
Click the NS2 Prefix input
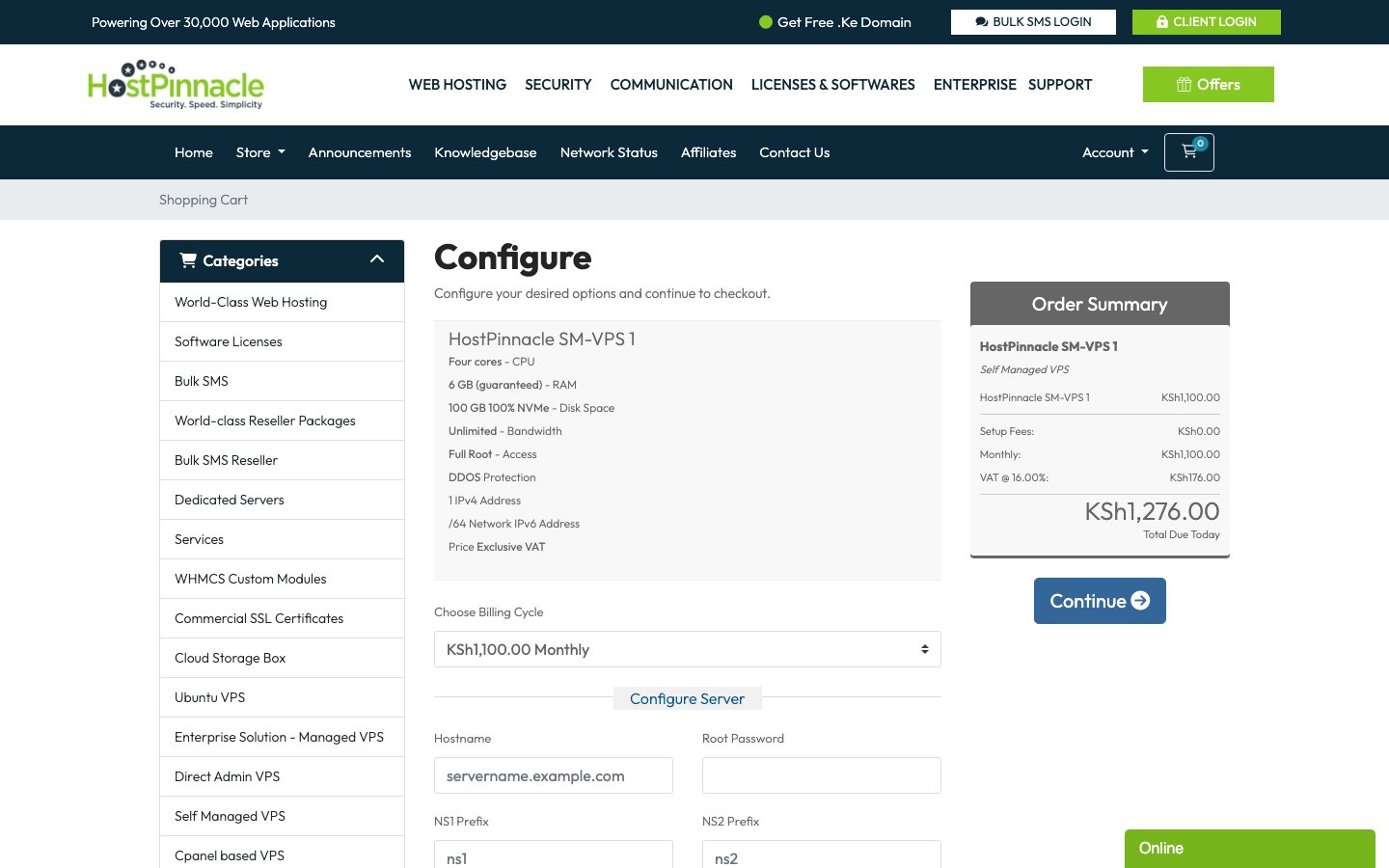coord(822,856)
